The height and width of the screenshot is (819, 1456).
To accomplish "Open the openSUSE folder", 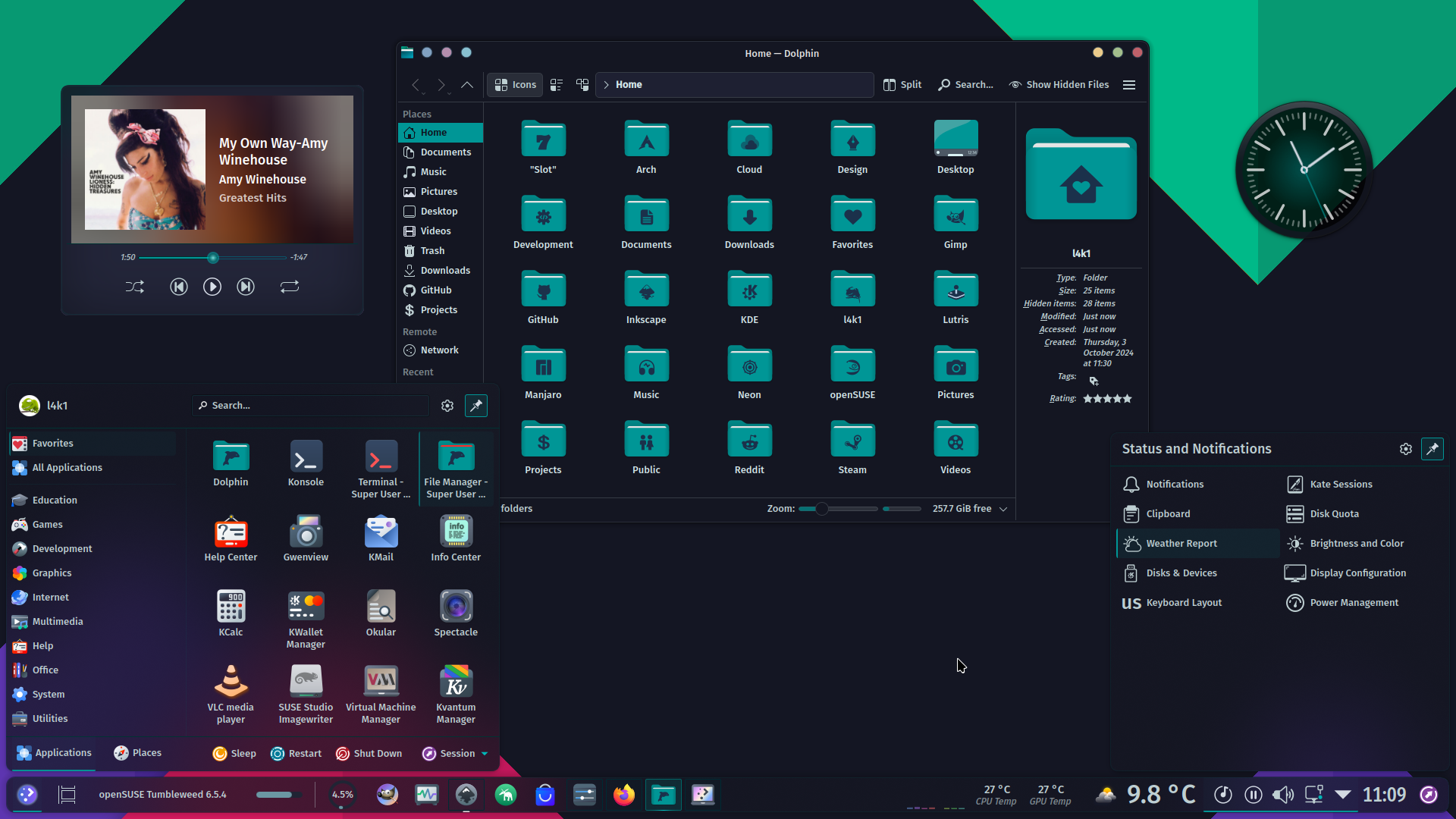I will tap(852, 373).
